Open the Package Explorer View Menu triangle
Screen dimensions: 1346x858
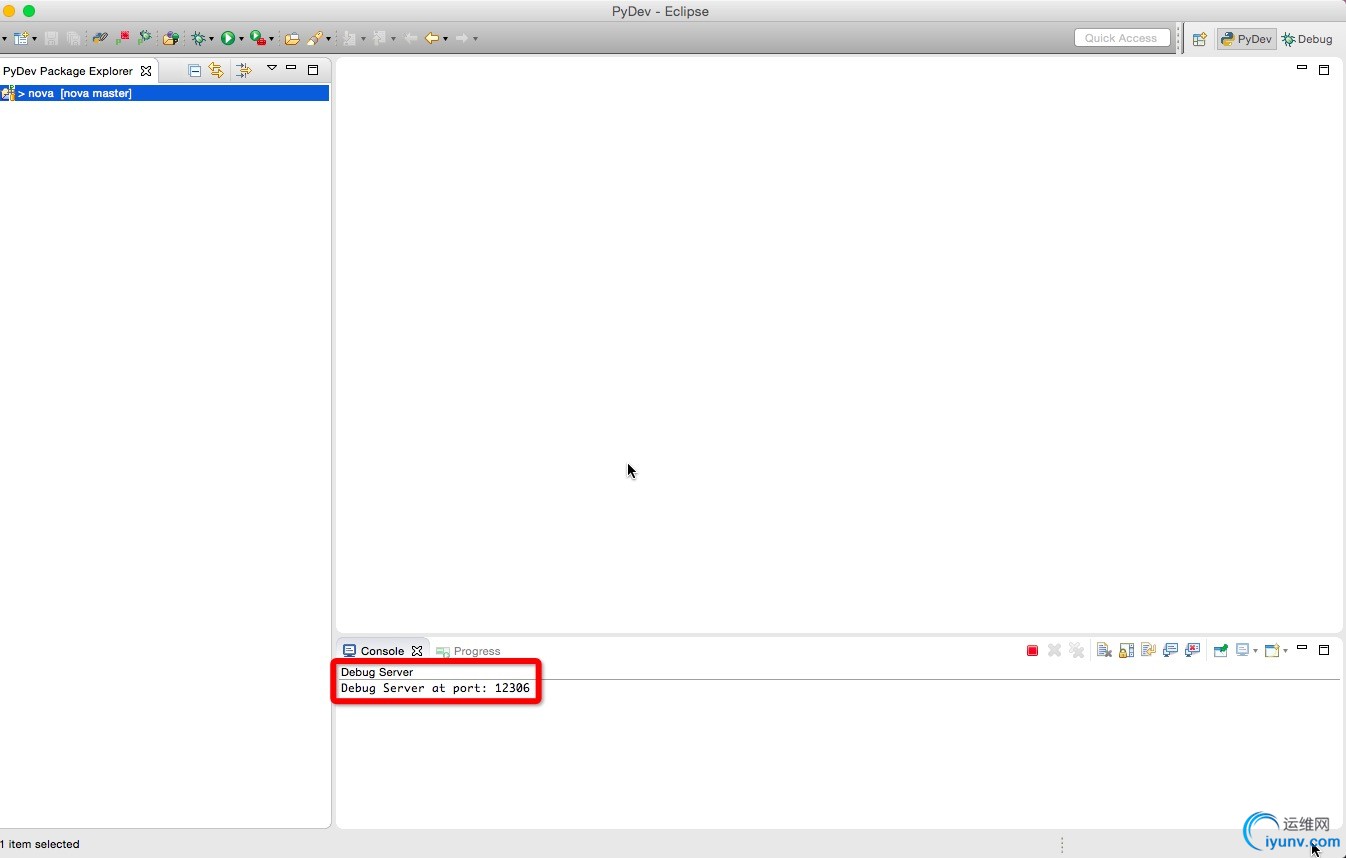coord(271,68)
